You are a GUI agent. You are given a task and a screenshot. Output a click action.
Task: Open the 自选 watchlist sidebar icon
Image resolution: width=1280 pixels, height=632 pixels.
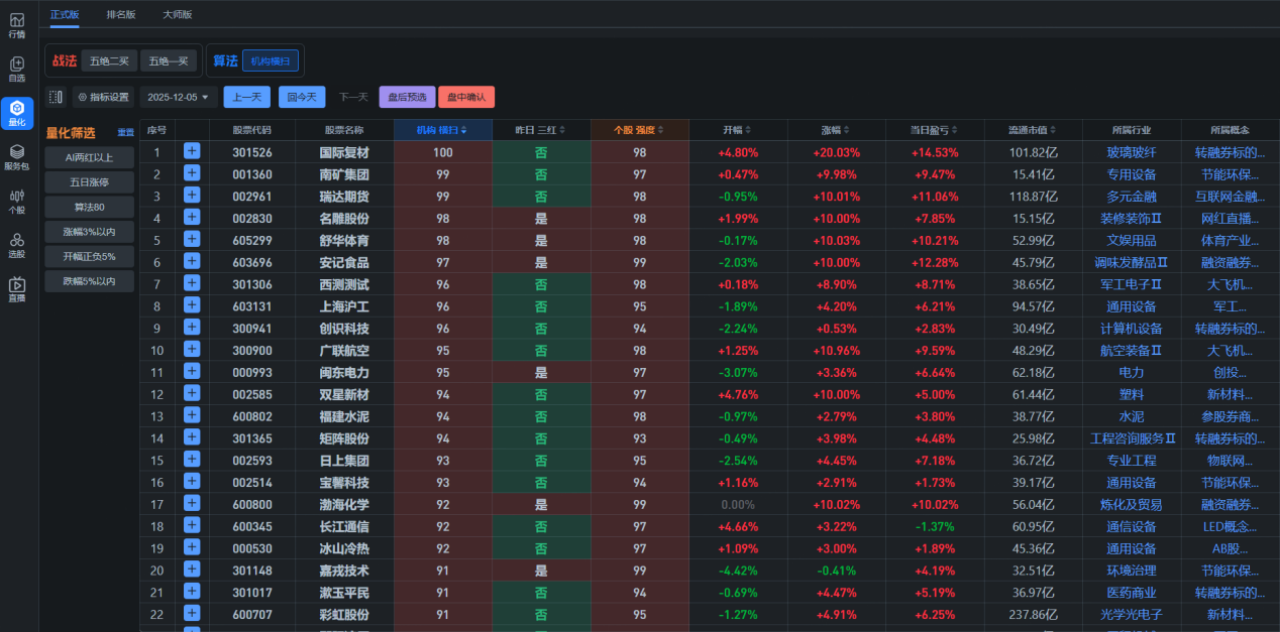pos(17,69)
